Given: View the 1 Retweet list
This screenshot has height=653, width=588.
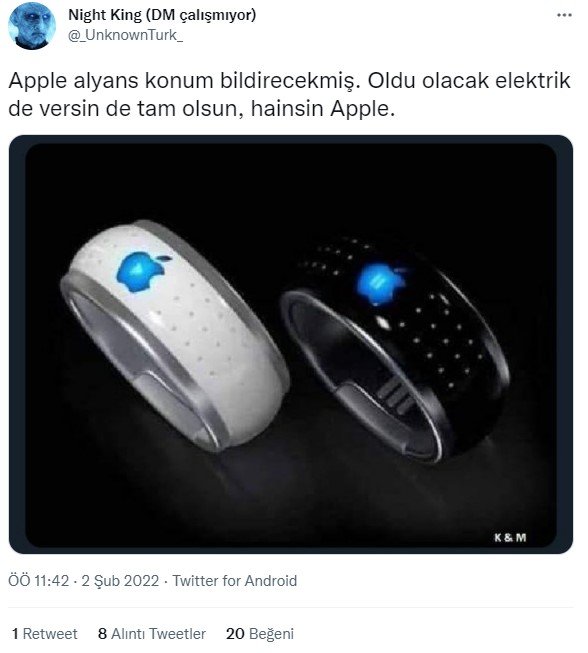Looking at the screenshot, I should [x=45, y=633].
